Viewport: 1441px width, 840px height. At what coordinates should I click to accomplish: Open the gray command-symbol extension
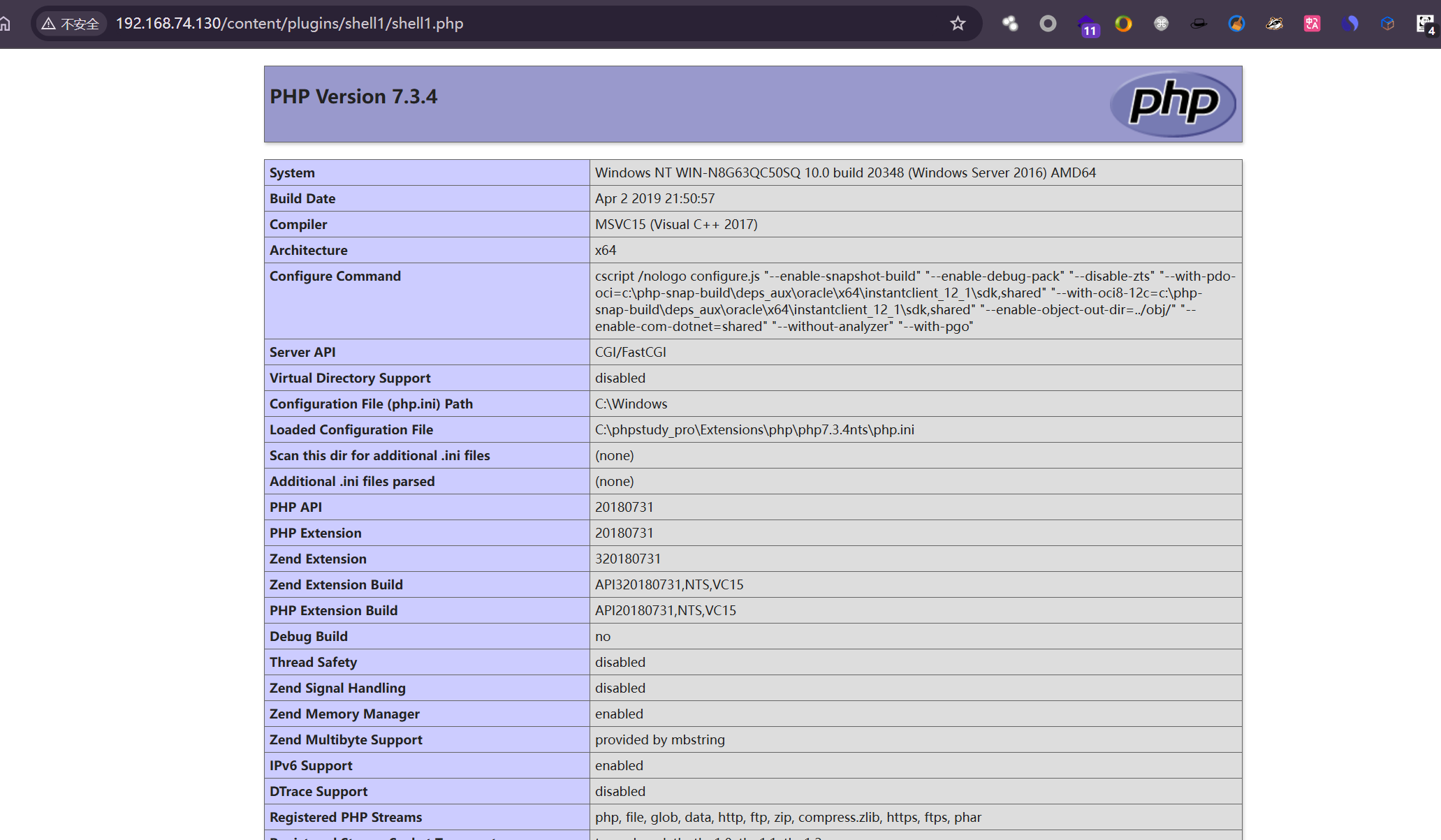[1161, 24]
